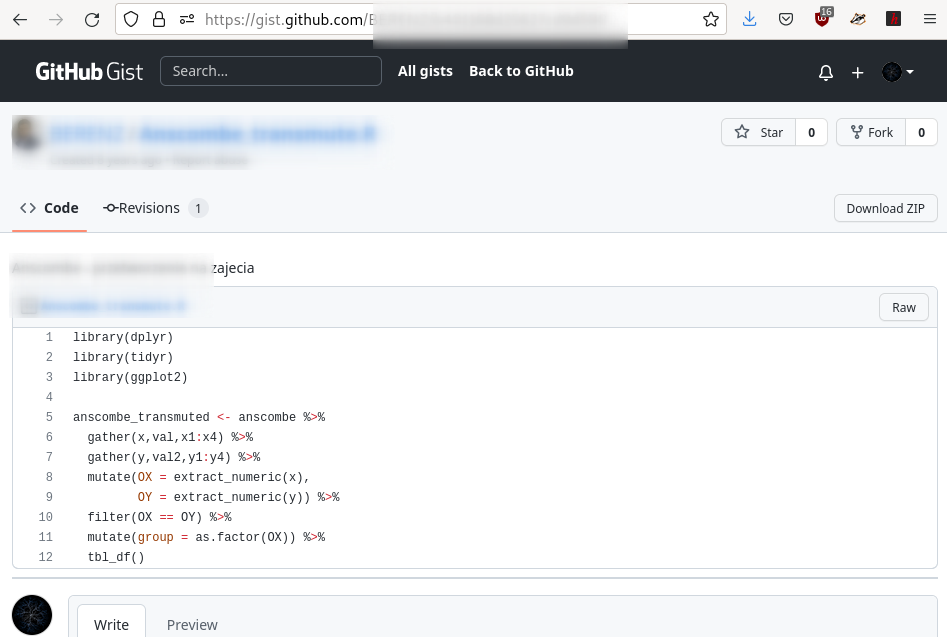Click line number 5 in code
The height and width of the screenshot is (637, 947).
pyautogui.click(x=49, y=417)
